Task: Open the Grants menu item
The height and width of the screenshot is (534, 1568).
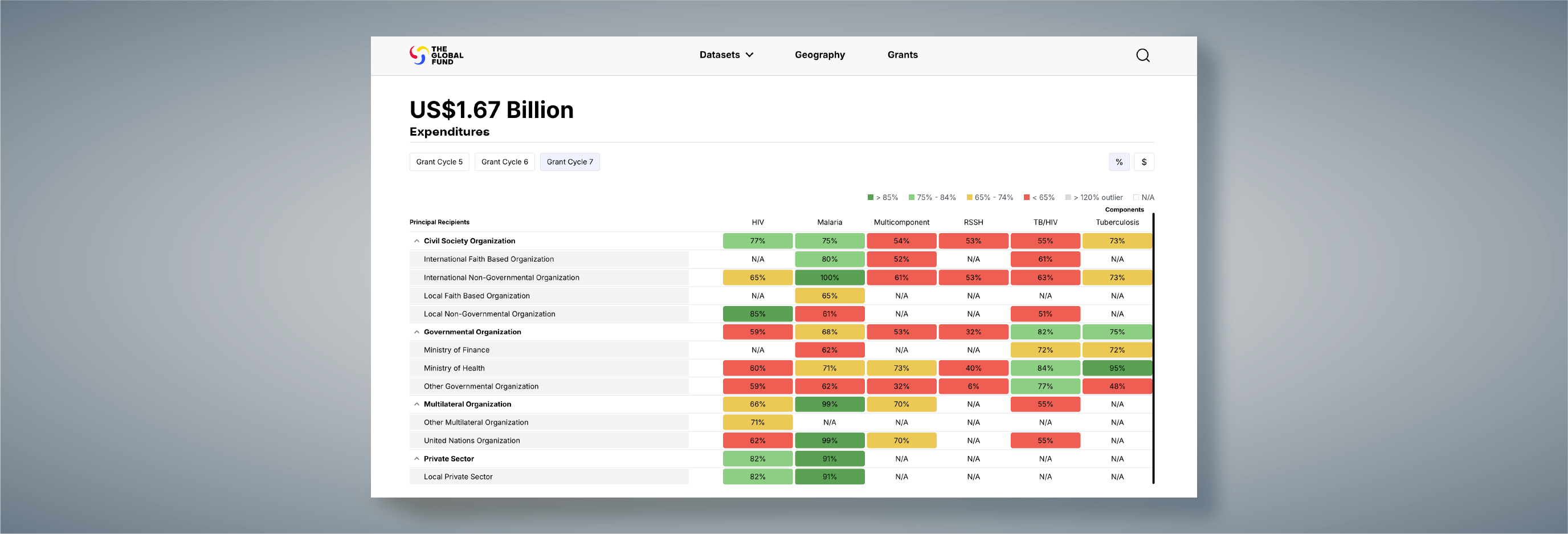Action: pyautogui.click(x=902, y=55)
